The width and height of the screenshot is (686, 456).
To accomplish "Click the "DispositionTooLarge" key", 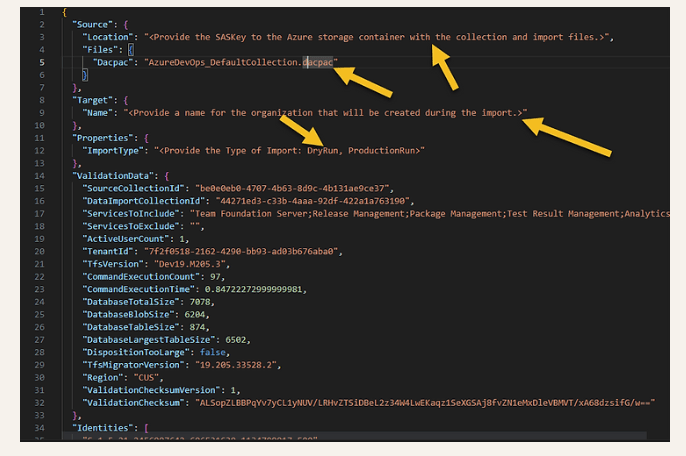I will [136, 353].
